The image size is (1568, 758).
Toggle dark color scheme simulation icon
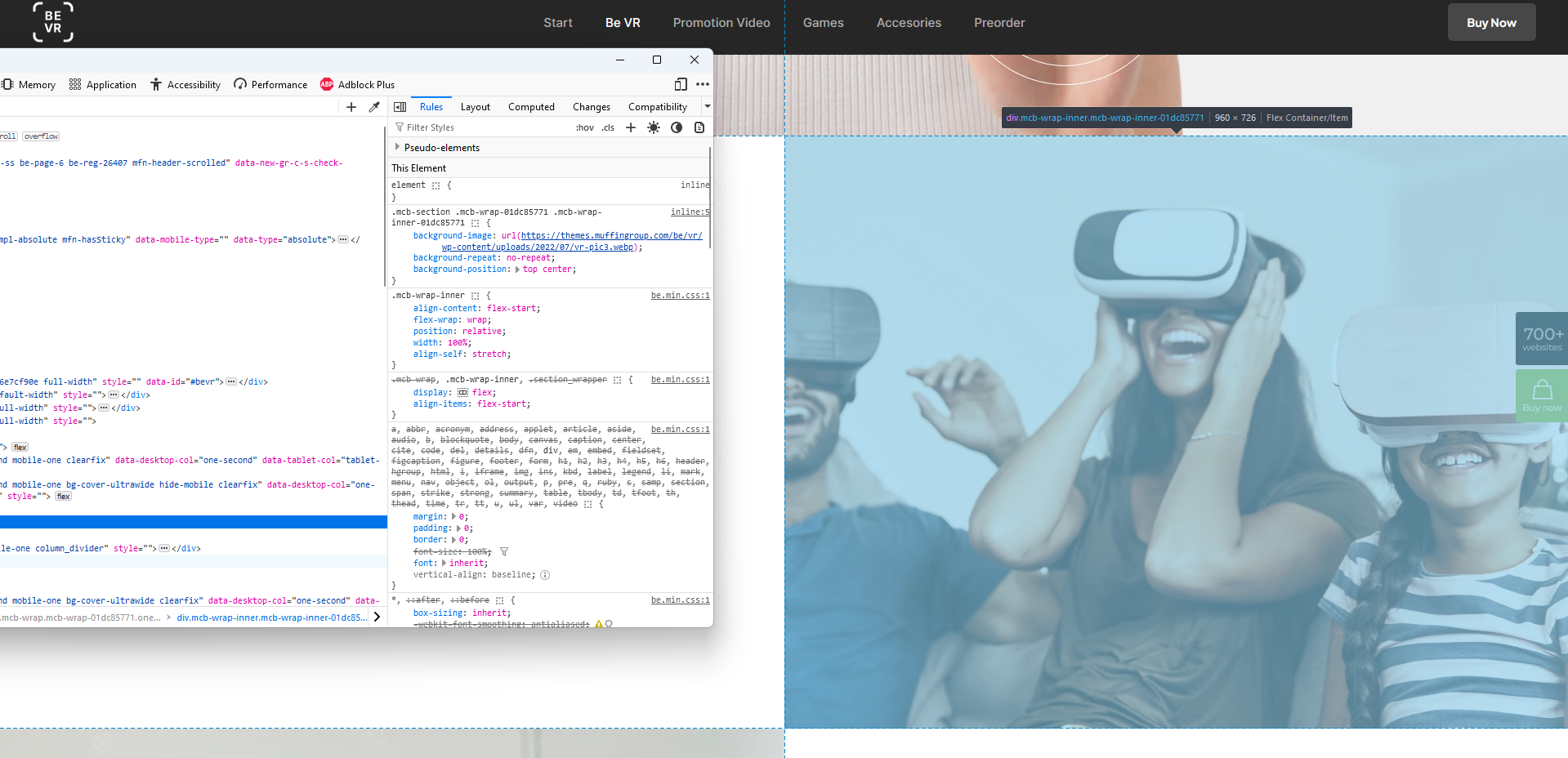677,127
